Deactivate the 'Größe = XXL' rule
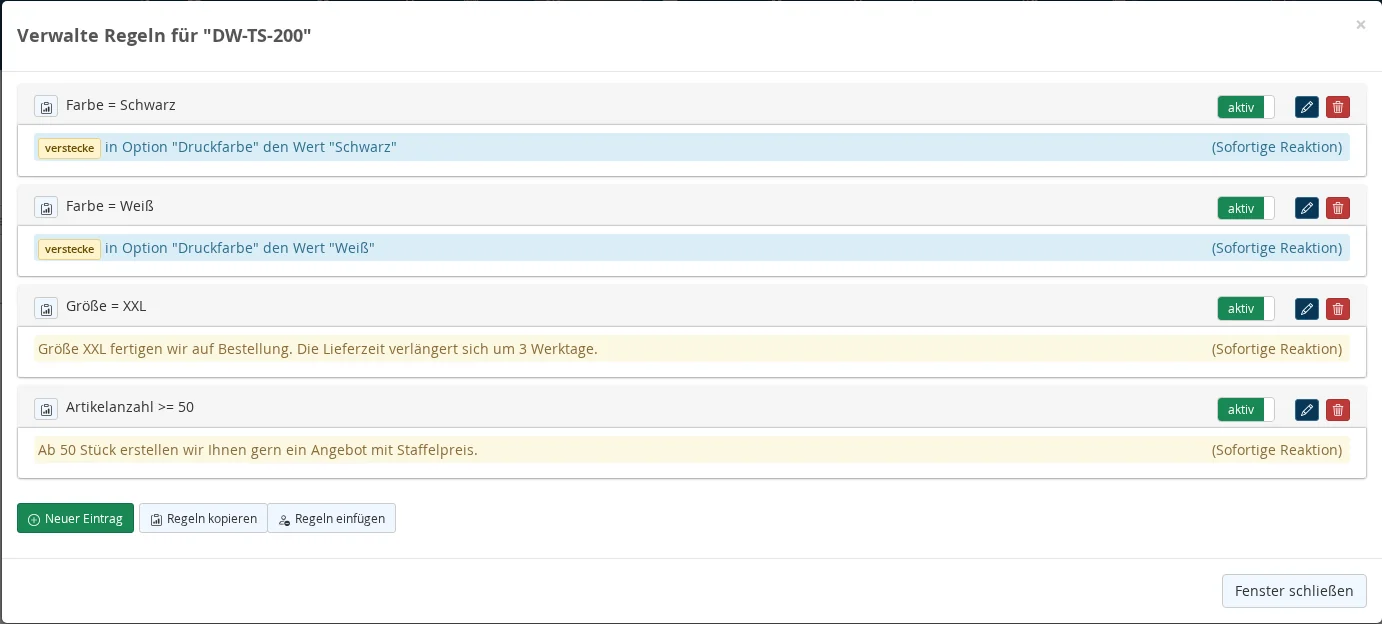The image size is (1382, 624). [x=1246, y=309]
